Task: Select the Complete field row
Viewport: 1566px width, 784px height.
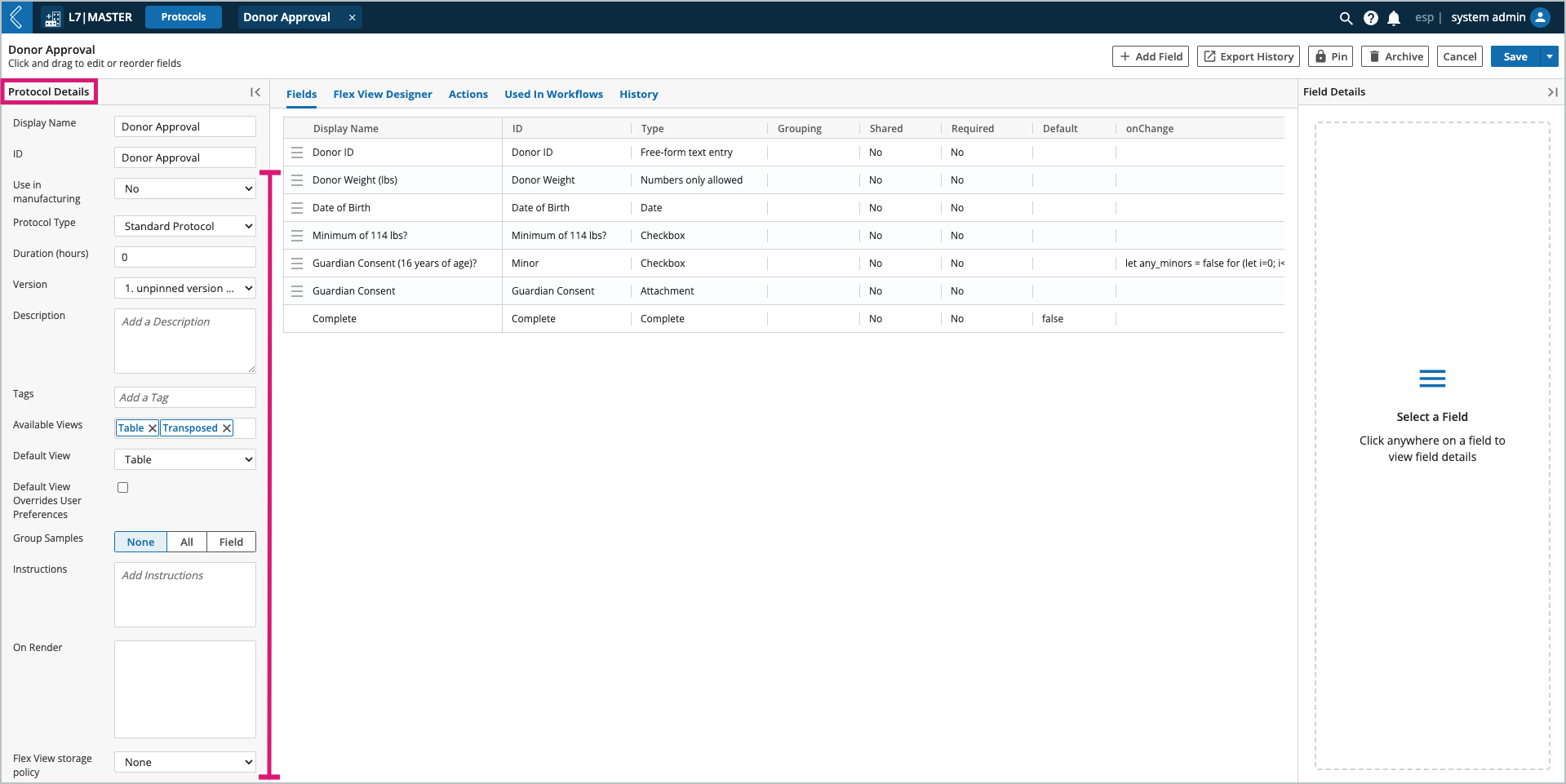Action: tap(784, 319)
